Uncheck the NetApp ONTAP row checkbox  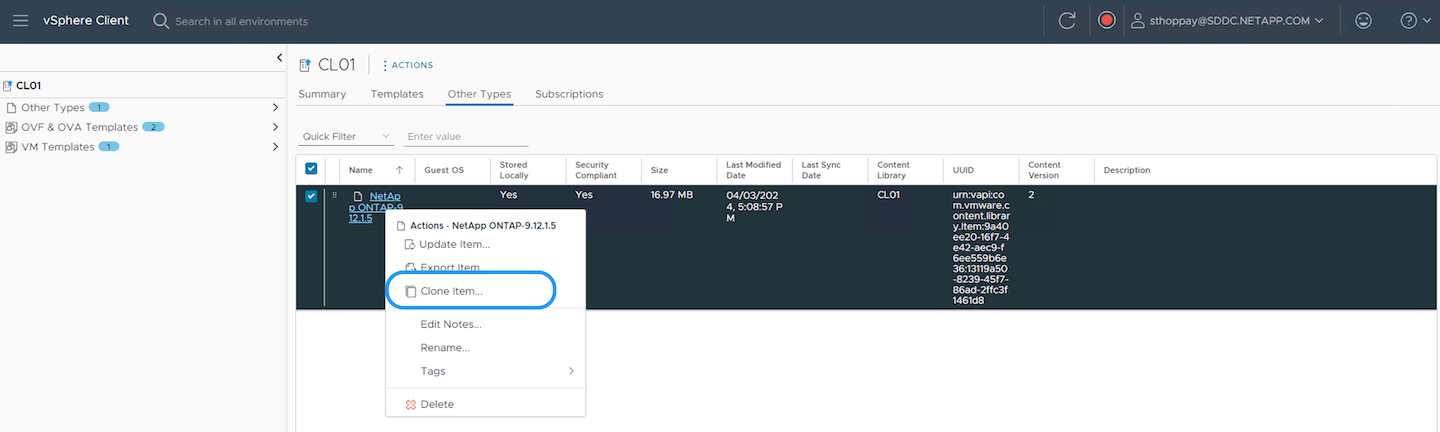(x=311, y=196)
